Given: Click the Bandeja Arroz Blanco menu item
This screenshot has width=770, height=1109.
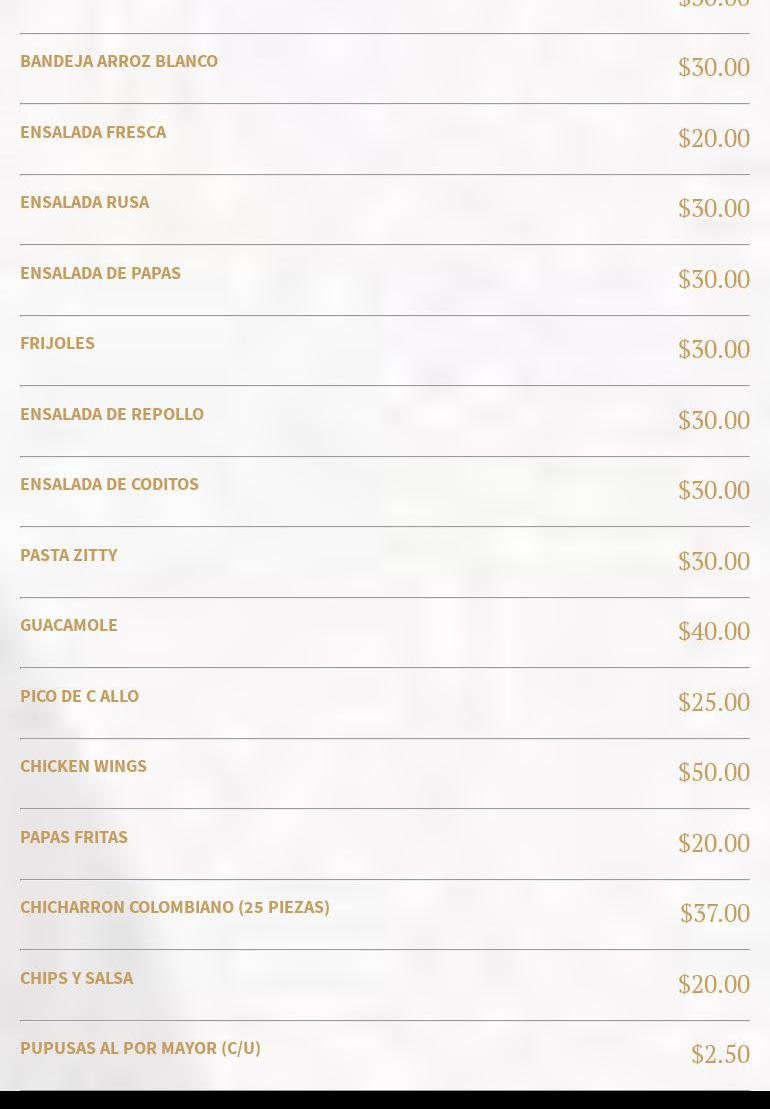Looking at the screenshot, I should (x=119, y=61).
